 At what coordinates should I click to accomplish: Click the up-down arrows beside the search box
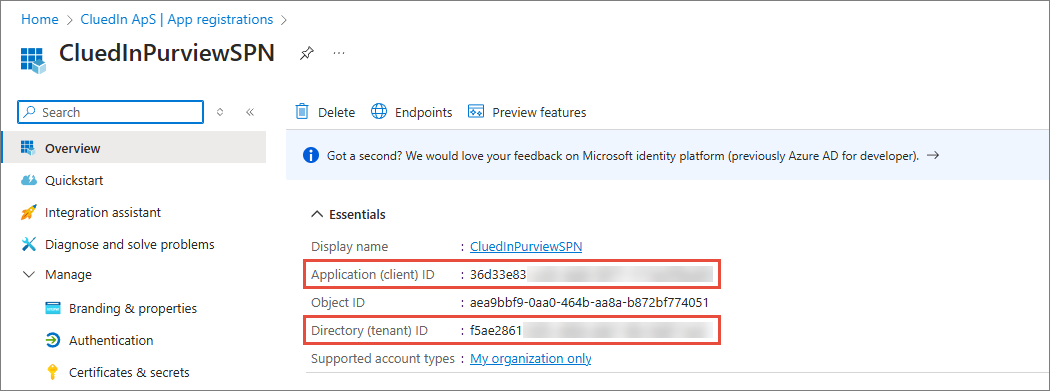click(x=220, y=112)
